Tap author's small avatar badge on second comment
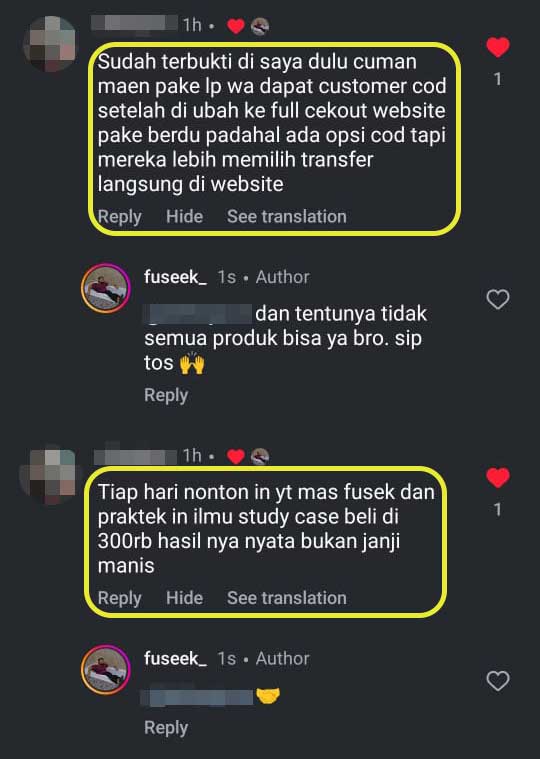Screen dimensions: 540x759 pos(260,456)
